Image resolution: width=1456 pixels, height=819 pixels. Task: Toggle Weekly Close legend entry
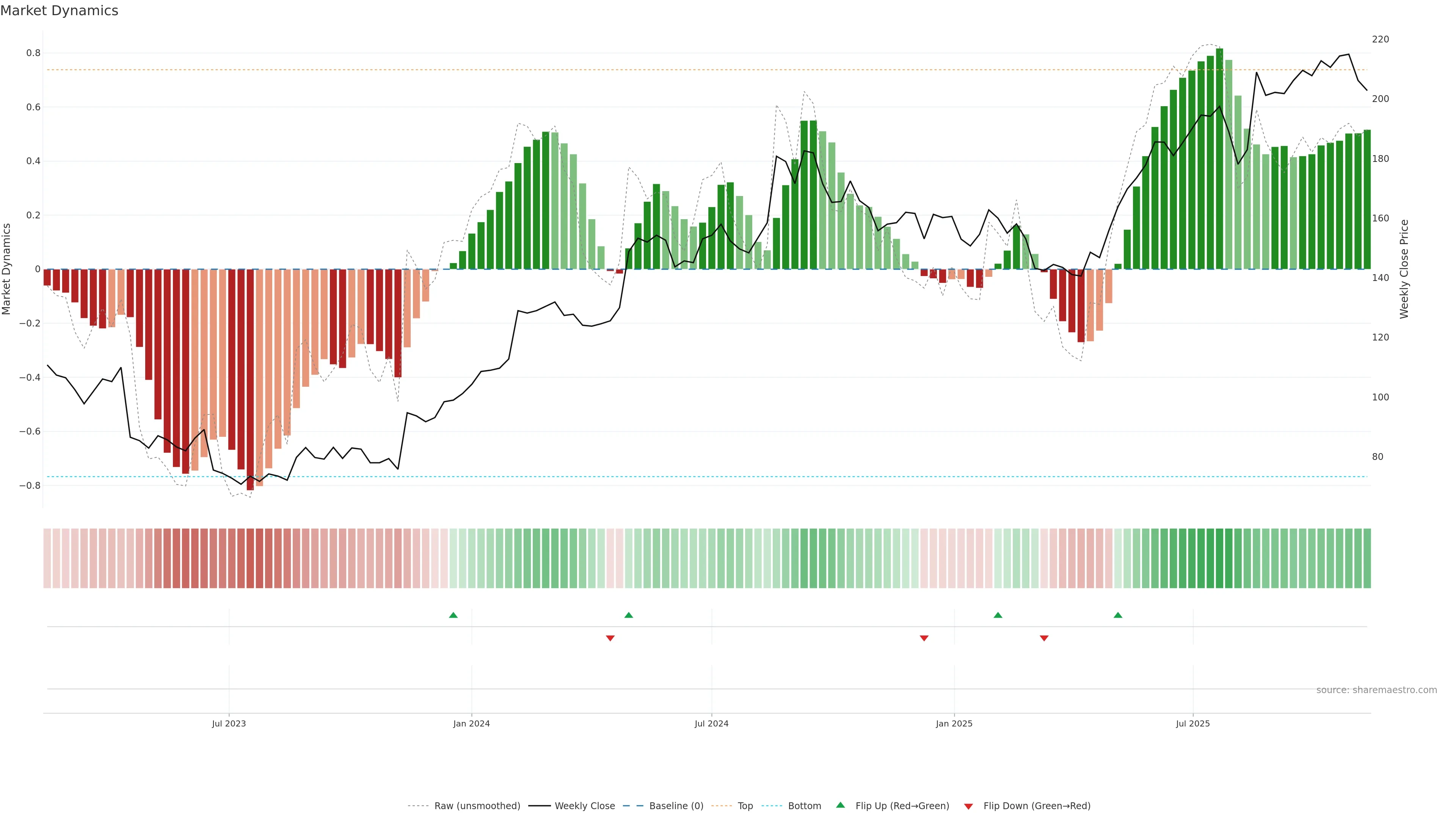(x=584, y=805)
